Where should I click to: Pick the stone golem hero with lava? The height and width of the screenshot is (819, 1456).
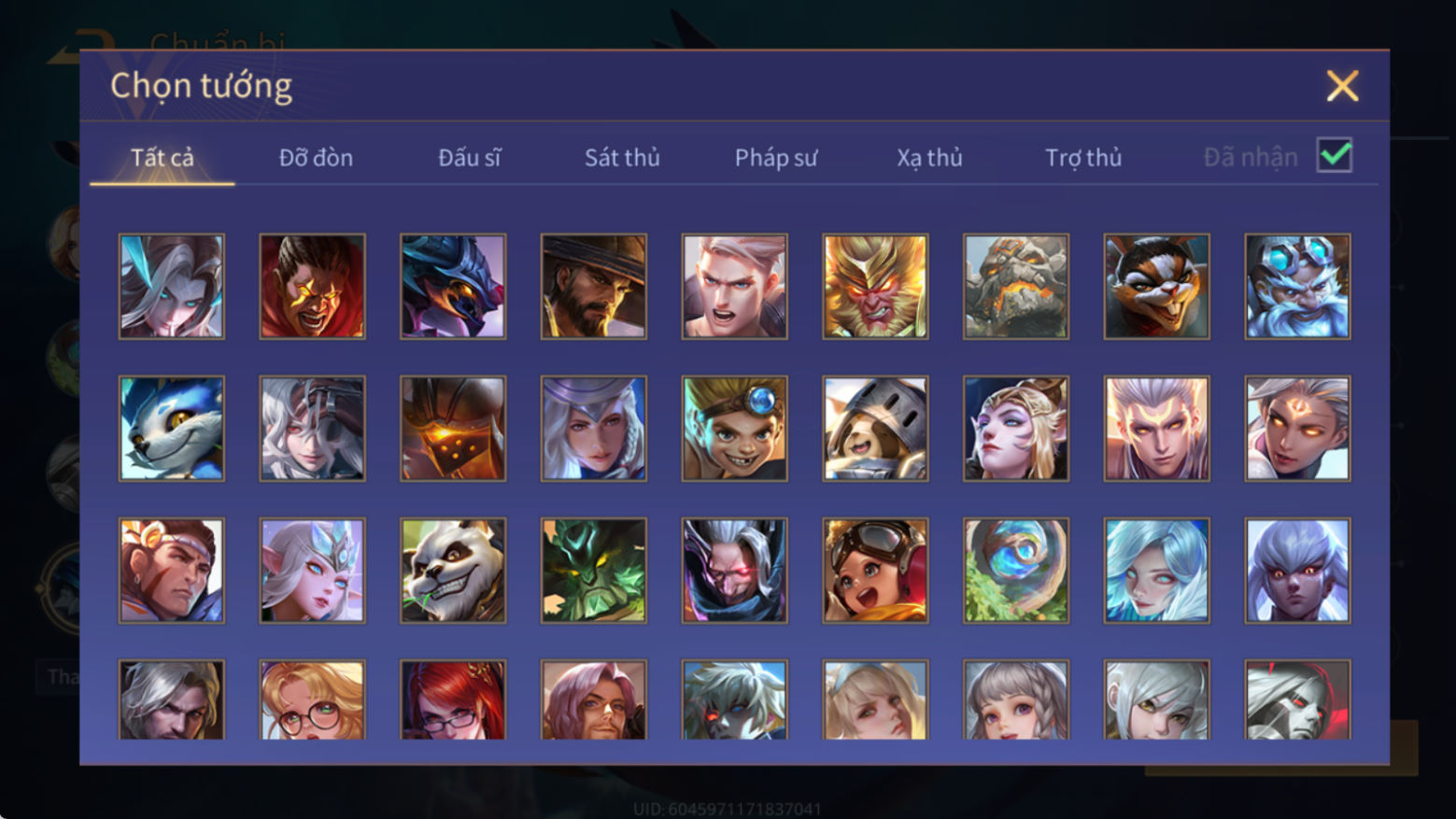click(1016, 287)
